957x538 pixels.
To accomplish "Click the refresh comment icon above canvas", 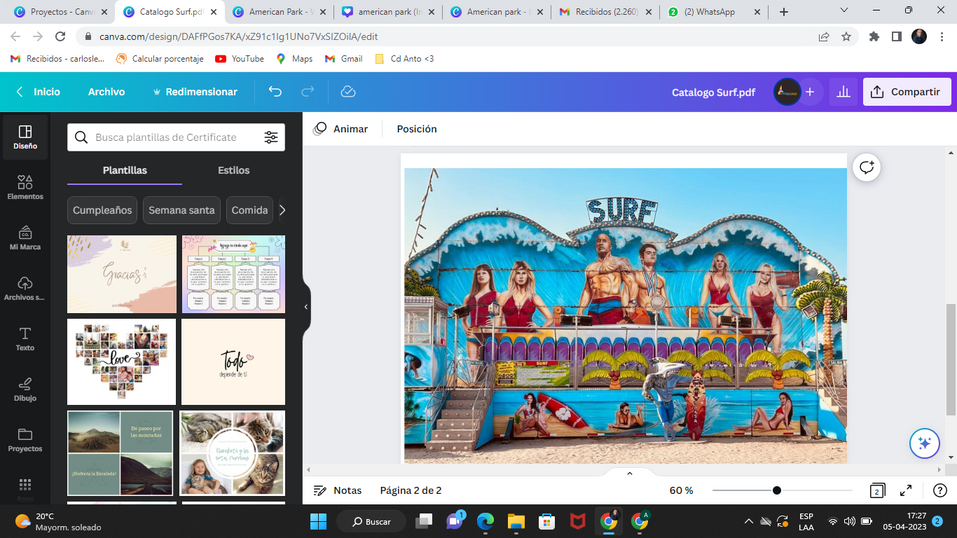I will tap(867, 167).
